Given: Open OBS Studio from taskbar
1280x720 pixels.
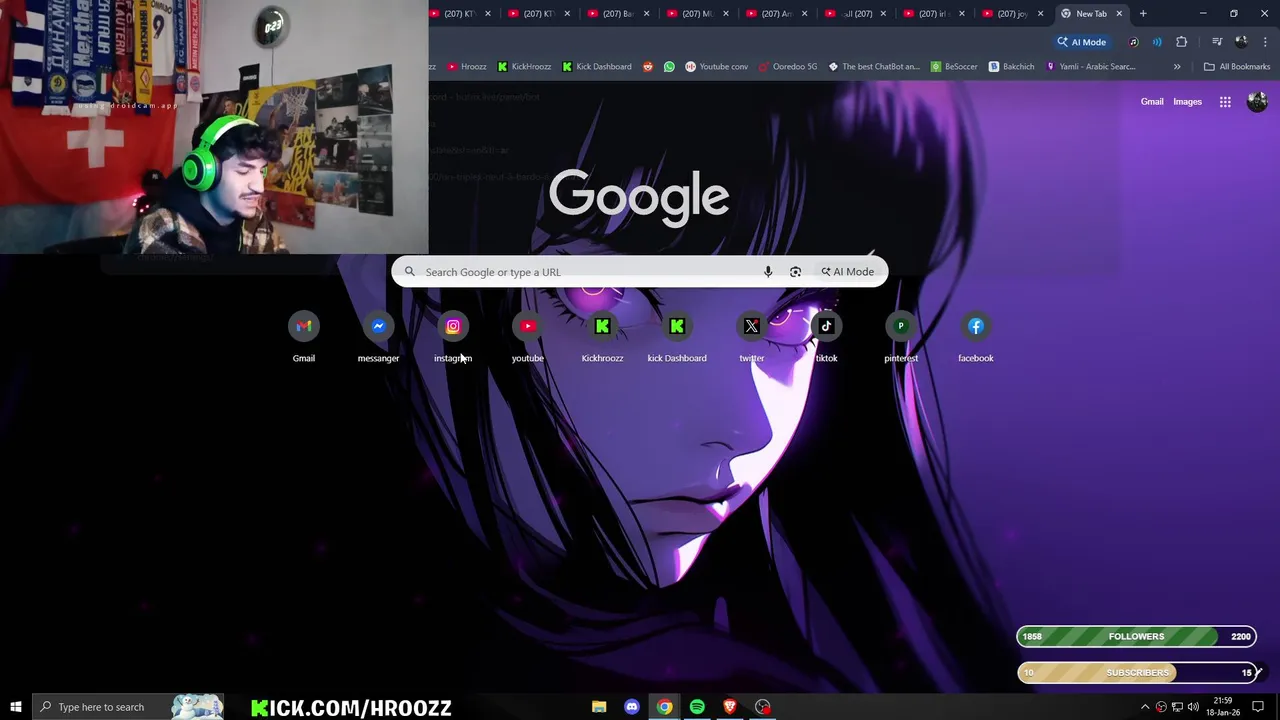Looking at the screenshot, I should point(763,707).
